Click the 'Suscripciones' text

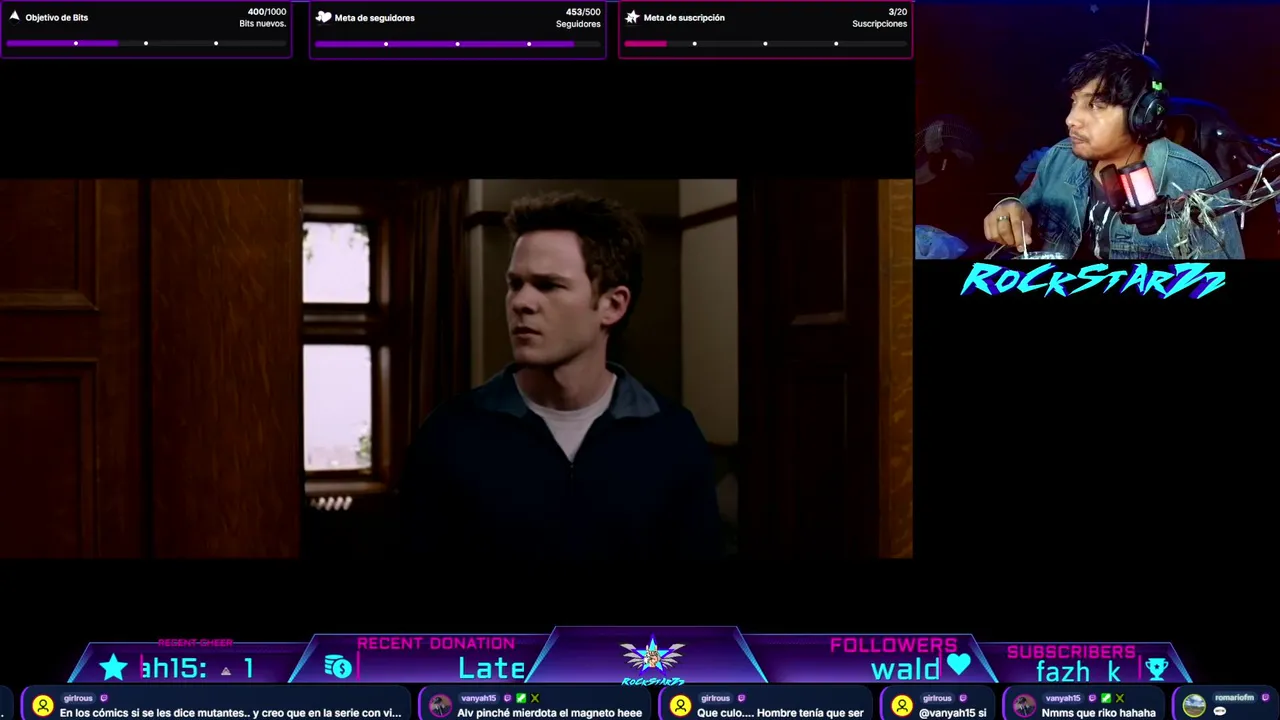coord(880,24)
